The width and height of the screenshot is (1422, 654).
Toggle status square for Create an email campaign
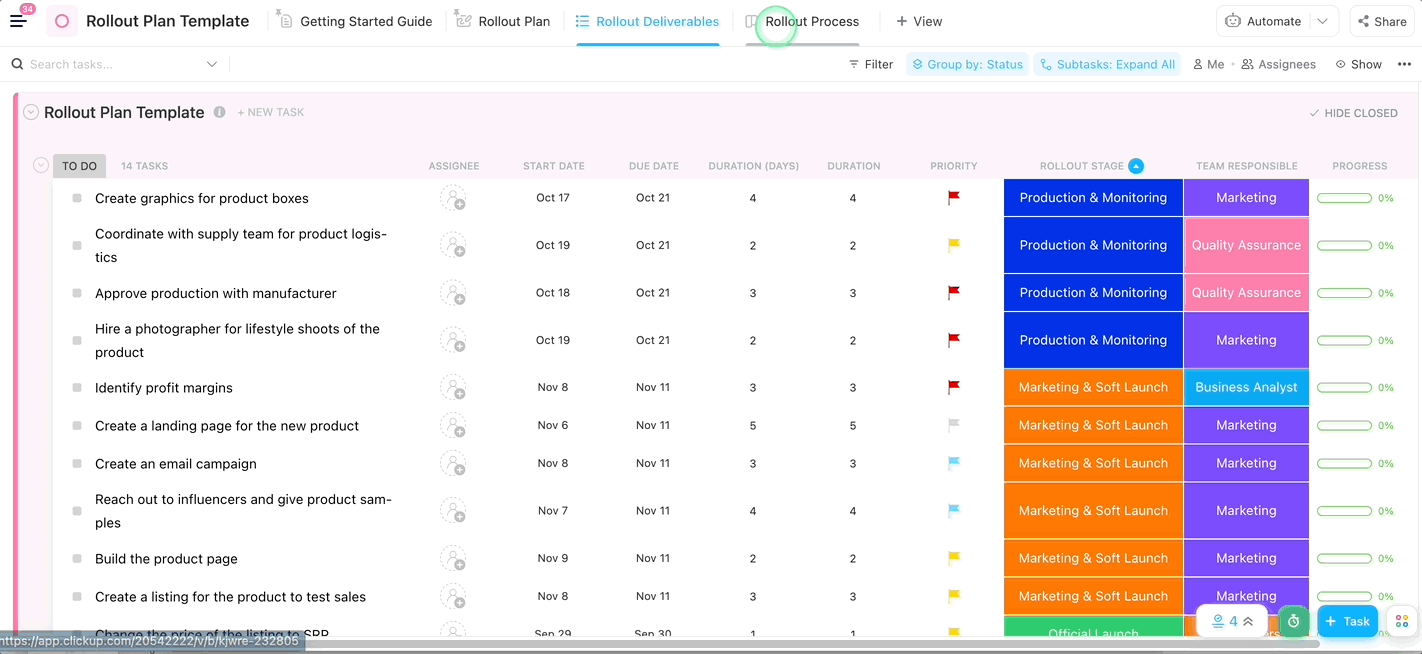77,464
